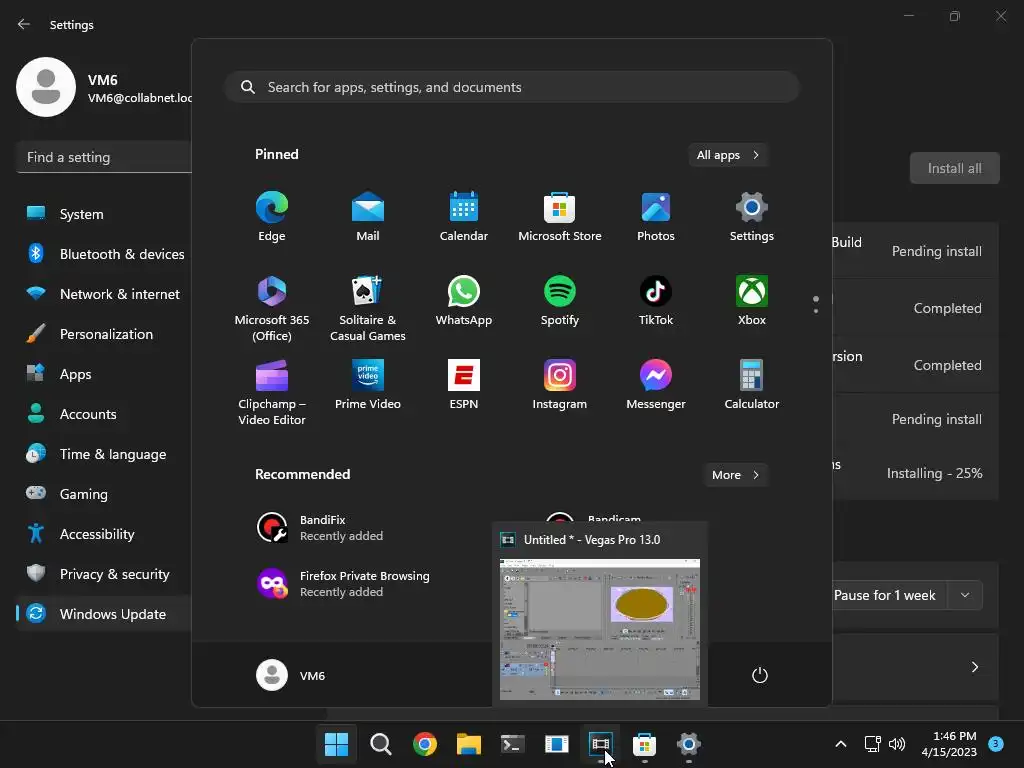Go back in Settings window
This screenshot has height=768, width=1024.
click(24, 24)
